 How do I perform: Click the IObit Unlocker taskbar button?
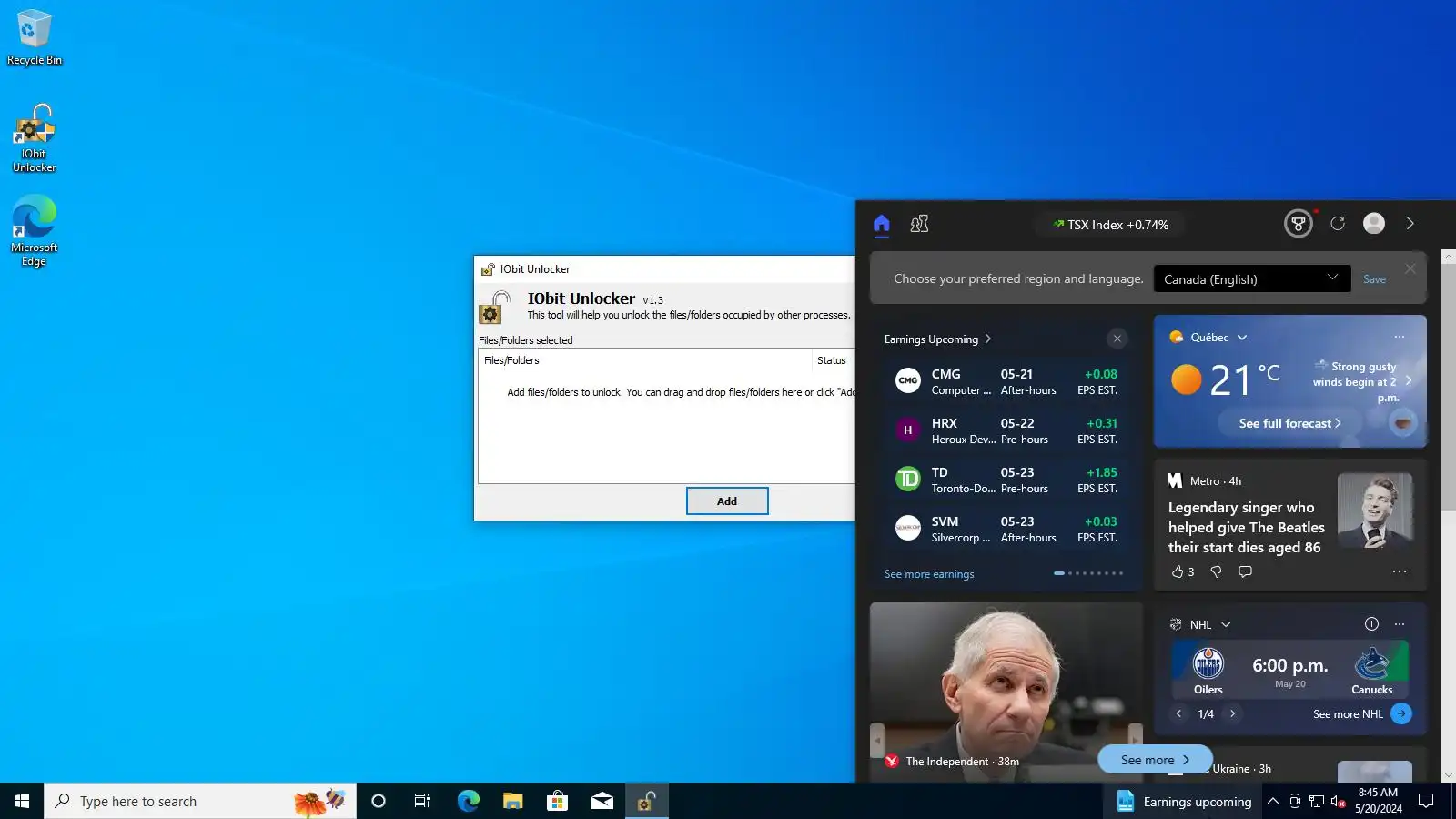647,801
